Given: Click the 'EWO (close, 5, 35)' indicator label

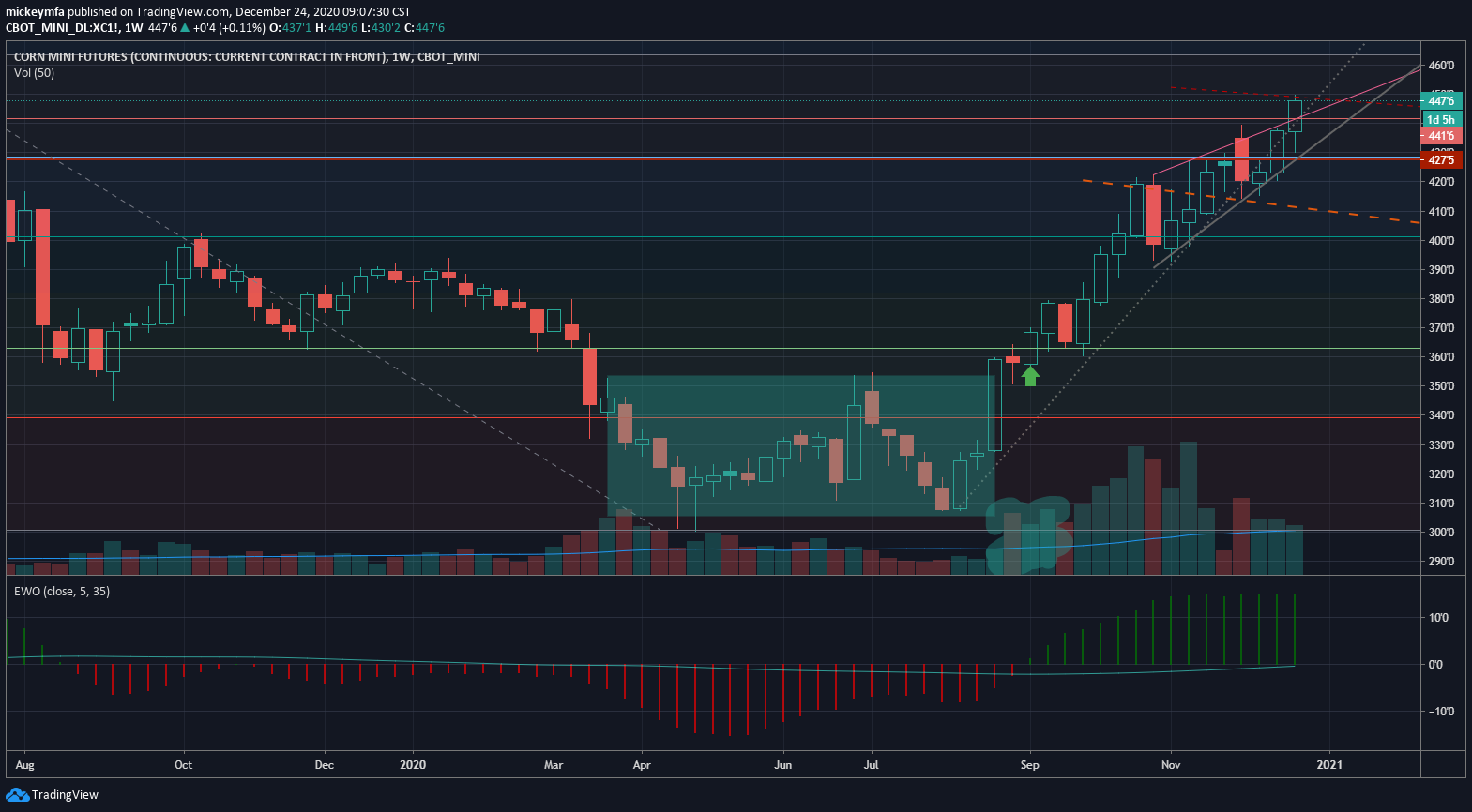Looking at the screenshot, I should tap(62, 592).
